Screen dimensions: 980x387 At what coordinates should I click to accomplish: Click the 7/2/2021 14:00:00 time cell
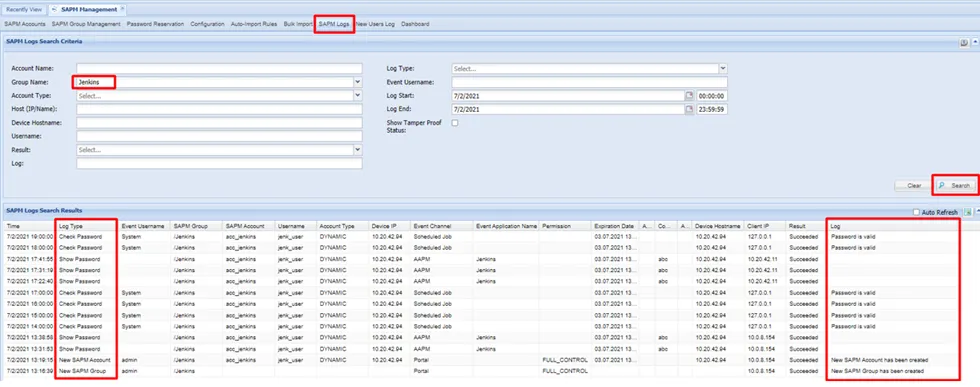[x=30, y=326]
